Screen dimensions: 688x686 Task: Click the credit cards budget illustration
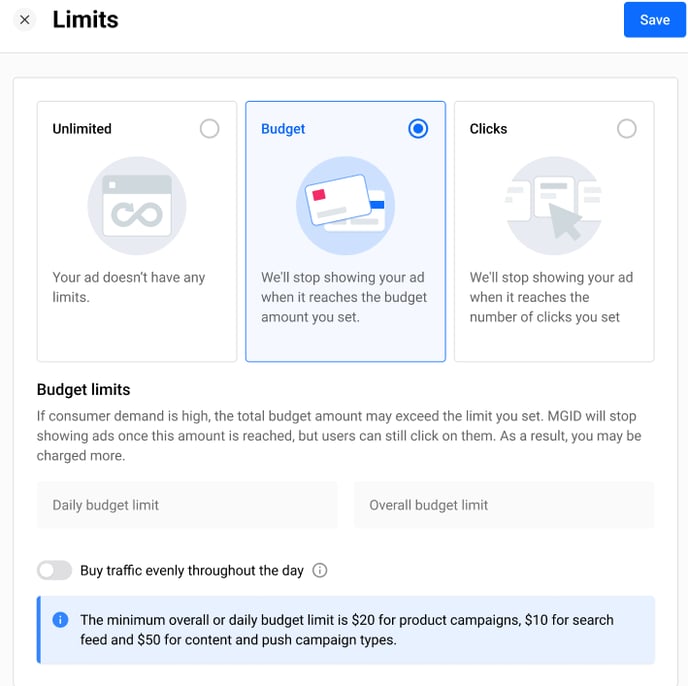click(345, 206)
